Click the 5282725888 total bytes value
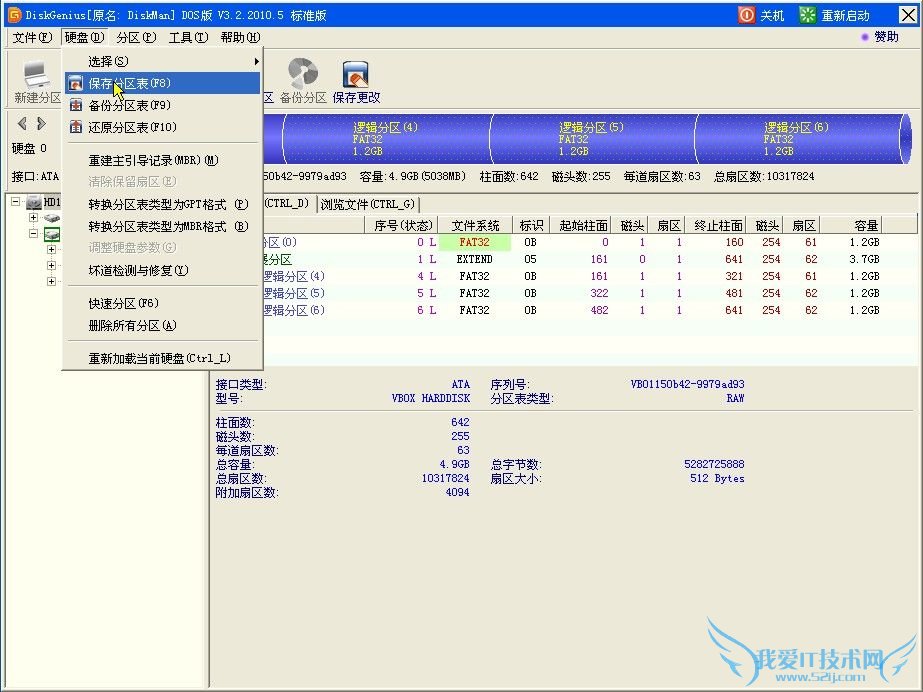The width and height of the screenshot is (923, 692). 714,464
